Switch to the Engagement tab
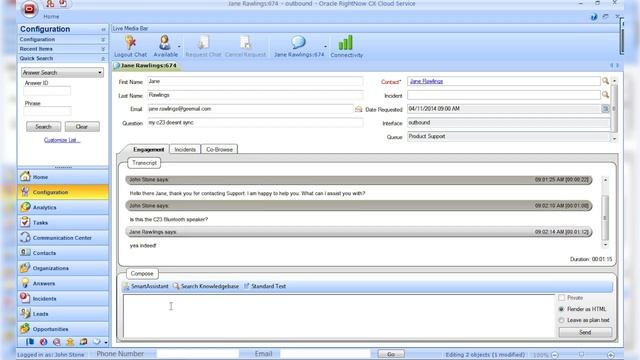 click(149, 149)
